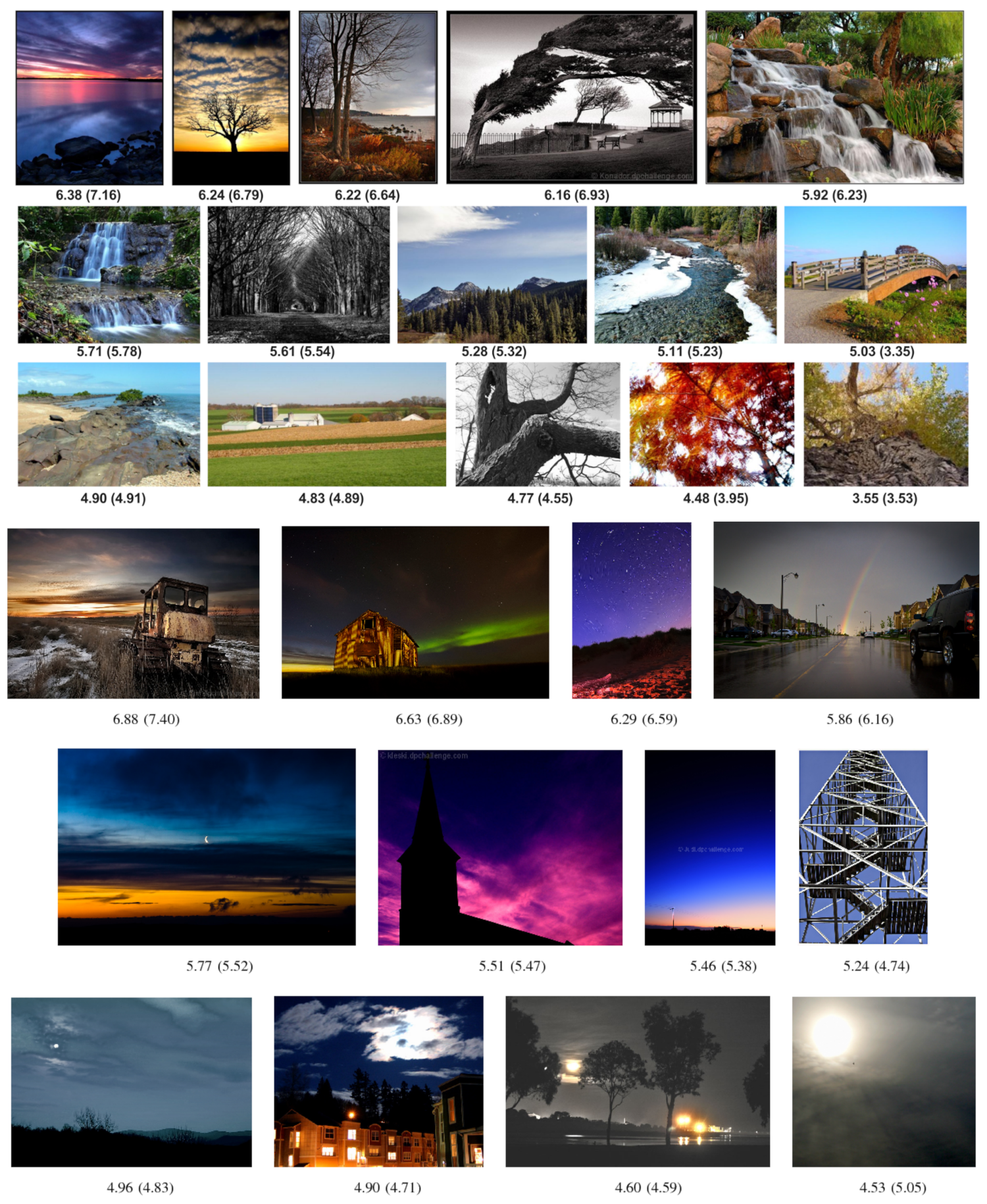Open the snowy stream photo scored 5.11

[686, 274]
